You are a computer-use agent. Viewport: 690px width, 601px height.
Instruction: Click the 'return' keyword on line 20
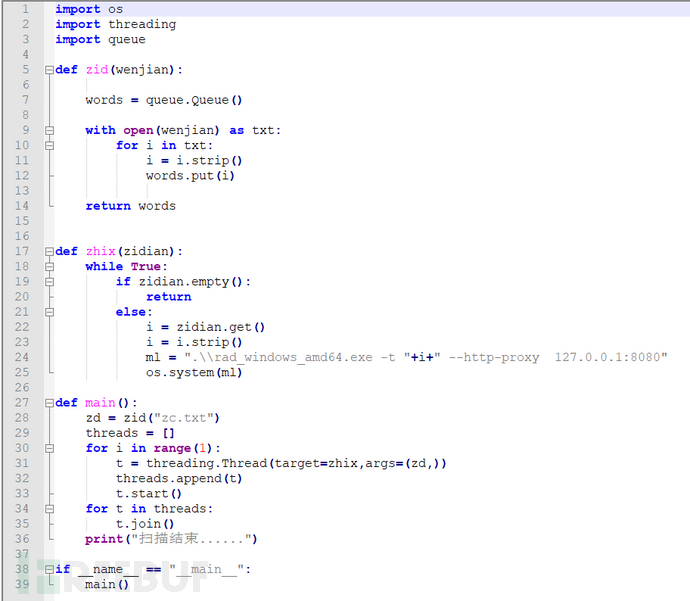[x=169, y=297]
